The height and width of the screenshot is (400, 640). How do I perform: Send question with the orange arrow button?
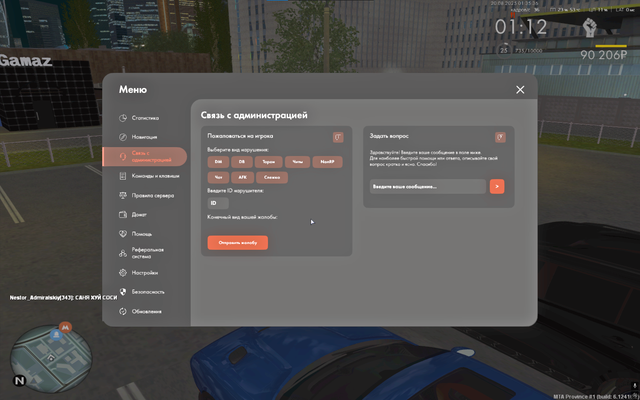click(x=497, y=187)
